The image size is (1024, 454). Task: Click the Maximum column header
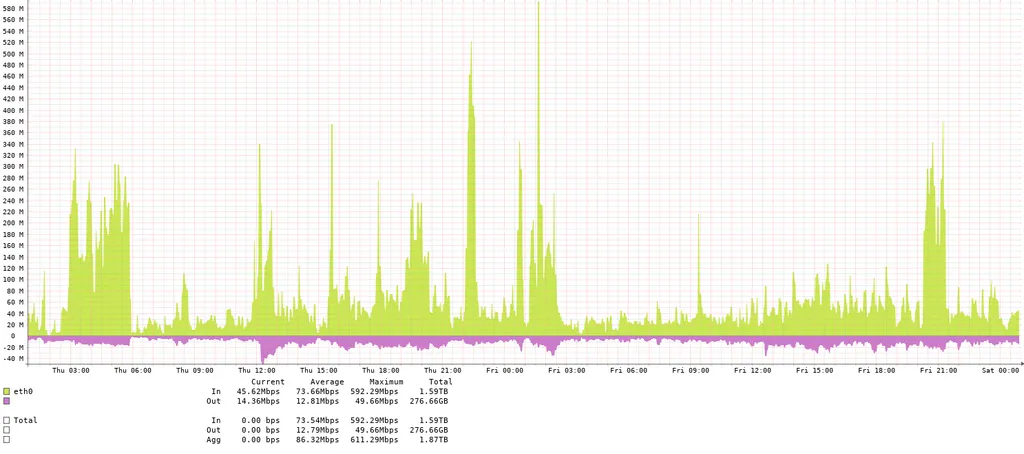click(x=385, y=382)
